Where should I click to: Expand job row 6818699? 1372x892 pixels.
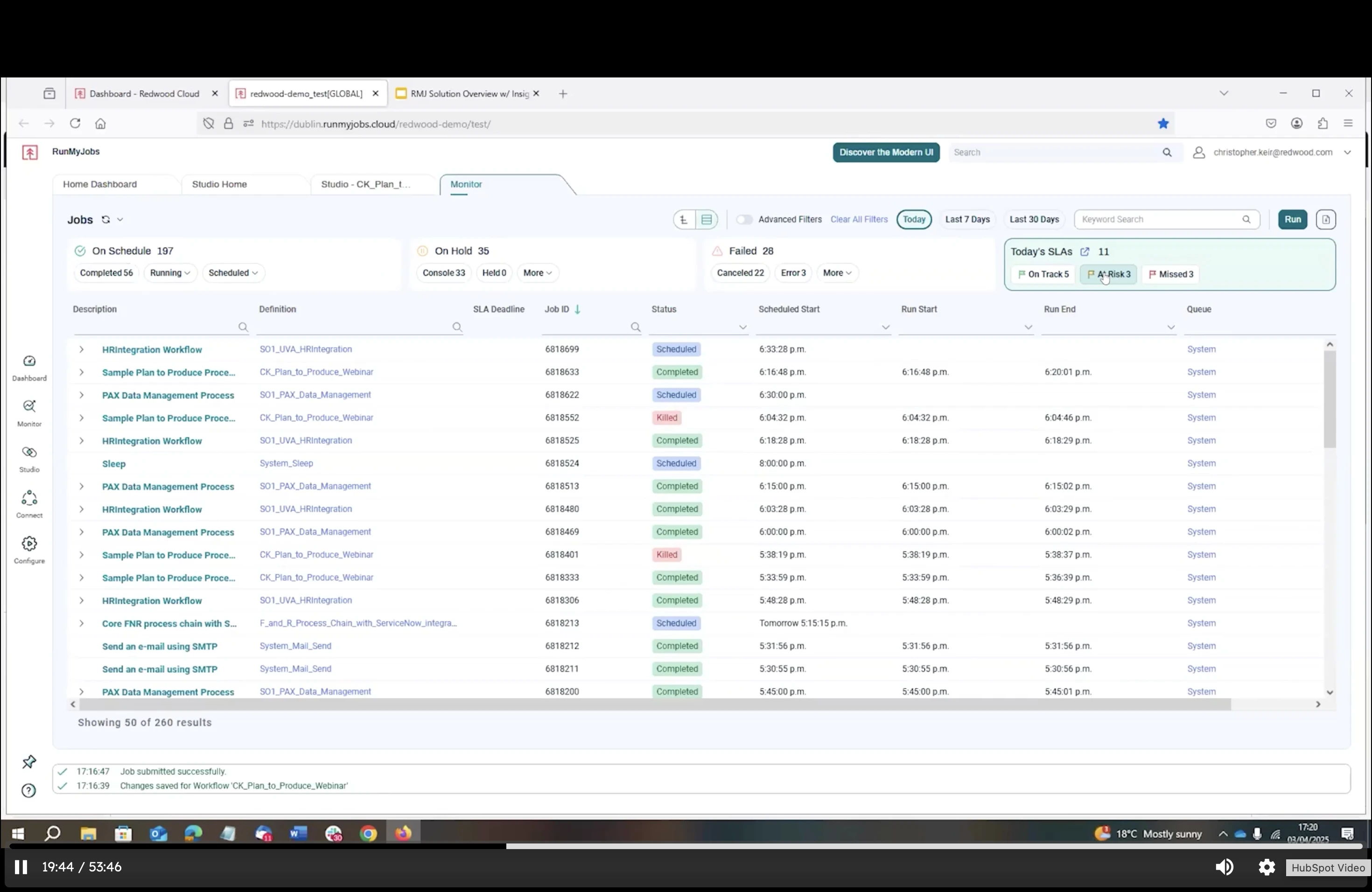[81, 350]
